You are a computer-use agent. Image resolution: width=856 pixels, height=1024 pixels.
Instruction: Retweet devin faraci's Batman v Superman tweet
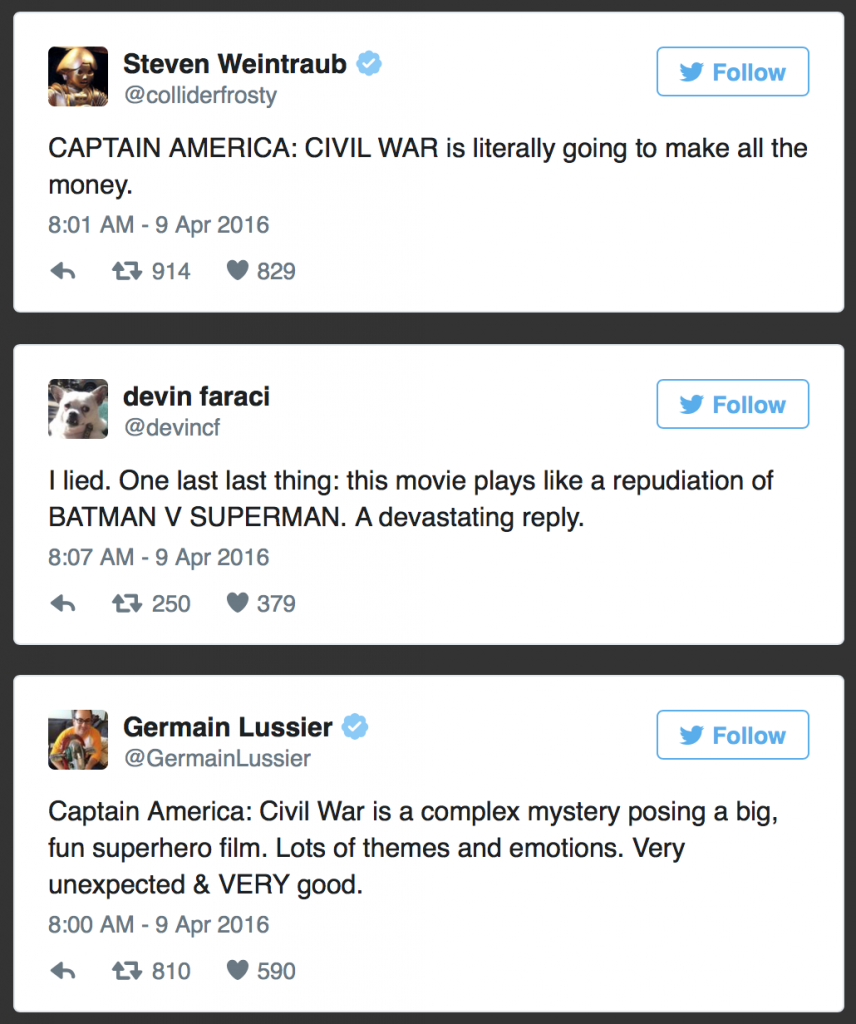pyautogui.click(x=127, y=603)
